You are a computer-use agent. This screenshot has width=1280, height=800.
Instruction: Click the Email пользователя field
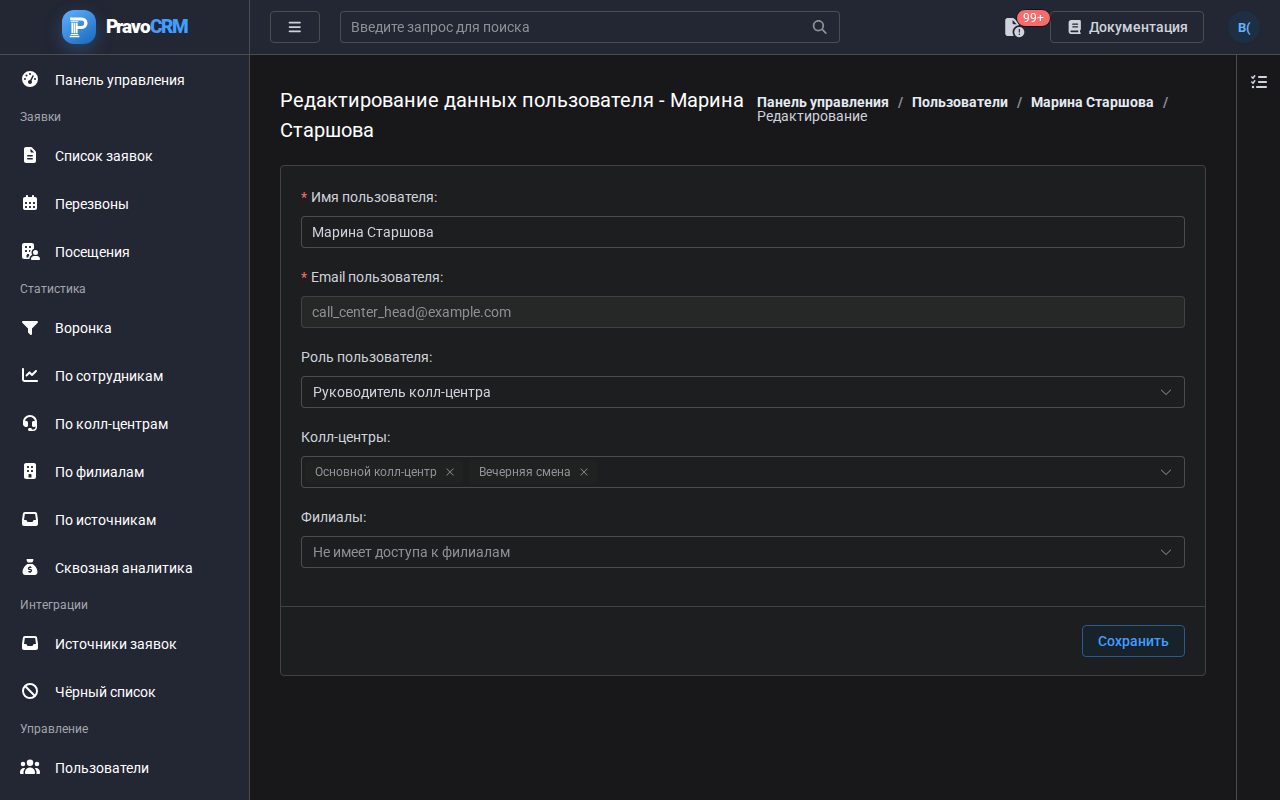(x=743, y=312)
